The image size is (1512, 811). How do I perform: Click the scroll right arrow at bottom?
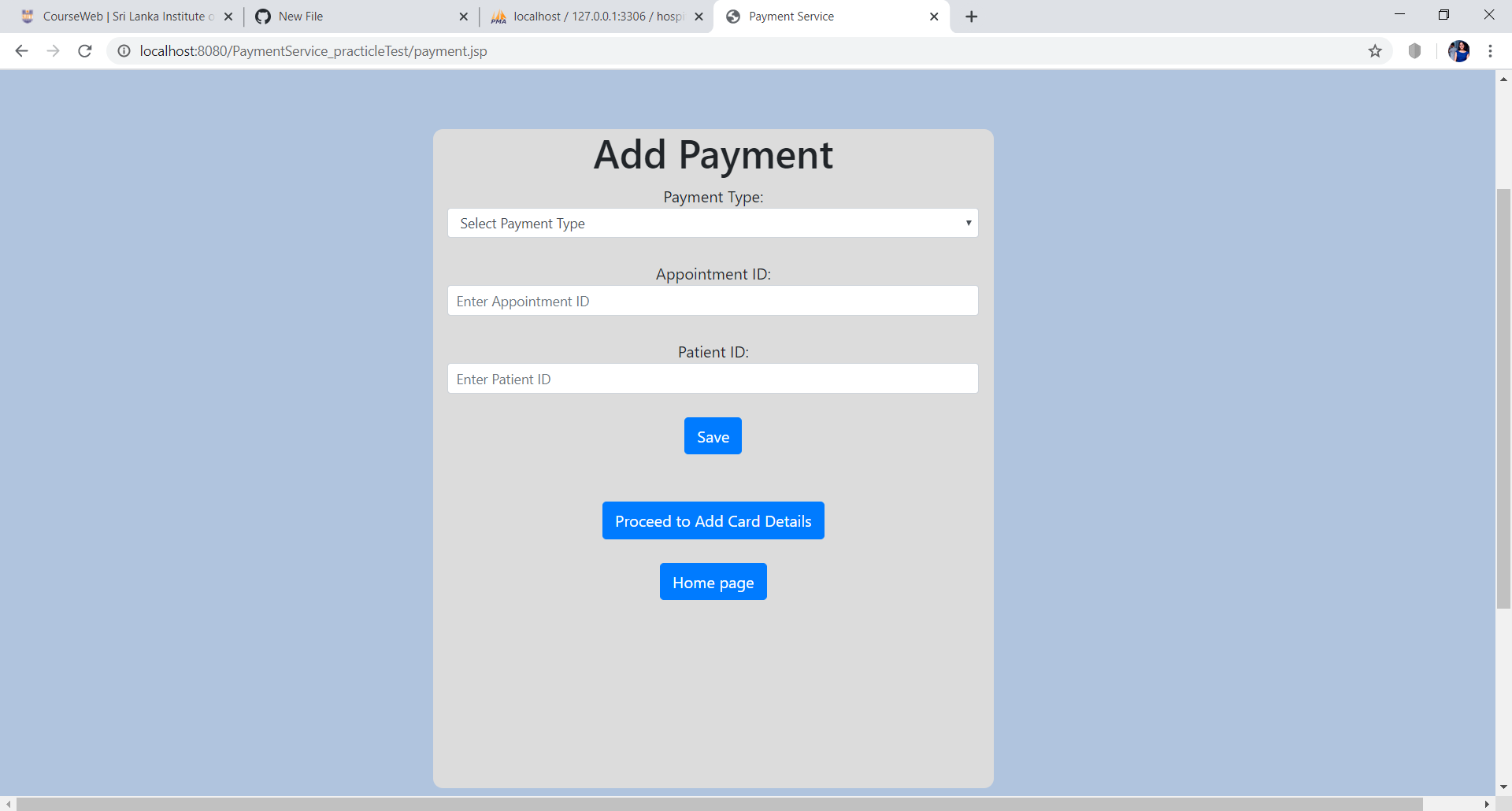click(x=1488, y=804)
